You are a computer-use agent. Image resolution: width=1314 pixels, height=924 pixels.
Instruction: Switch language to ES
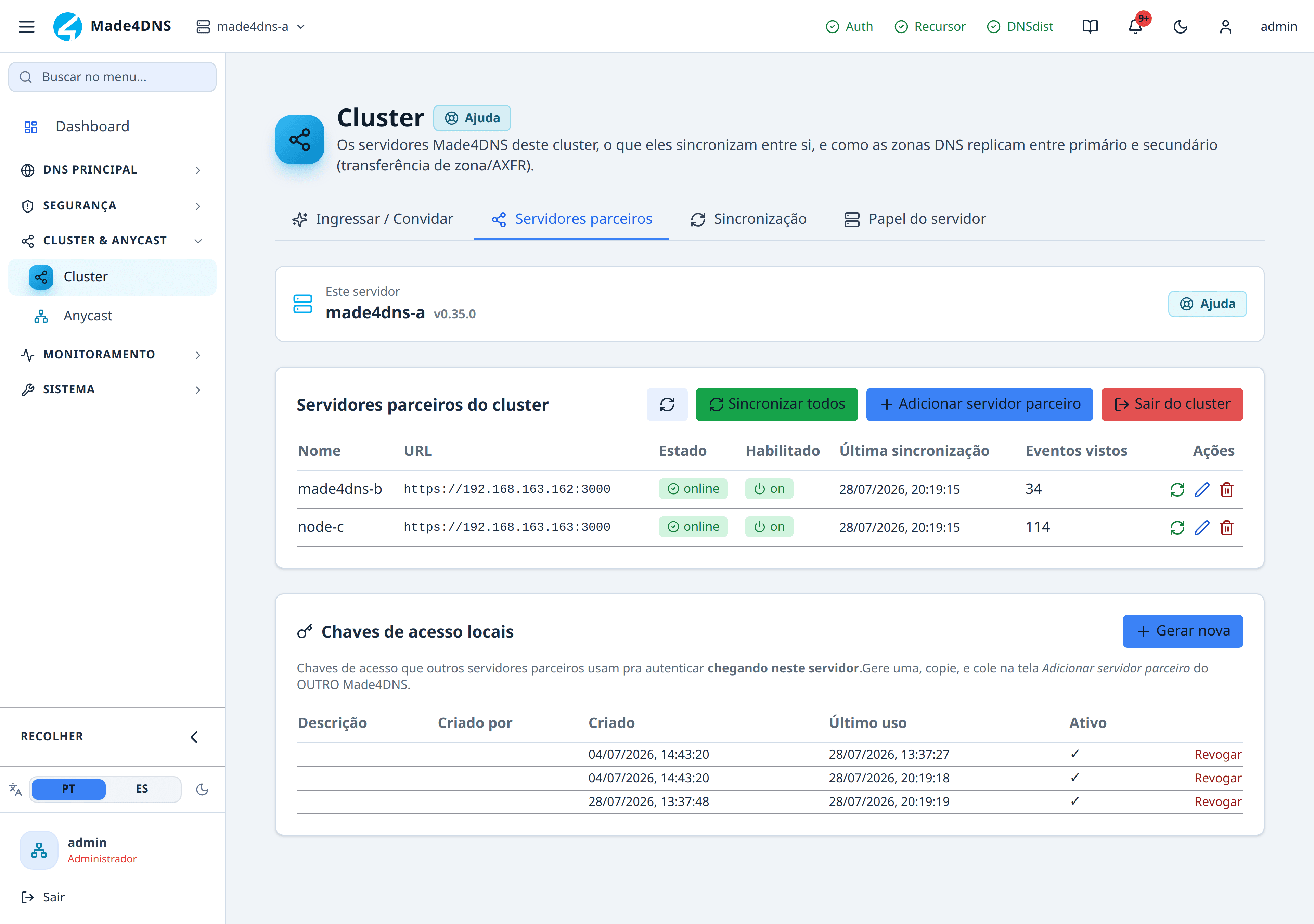(x=142, y=789)
